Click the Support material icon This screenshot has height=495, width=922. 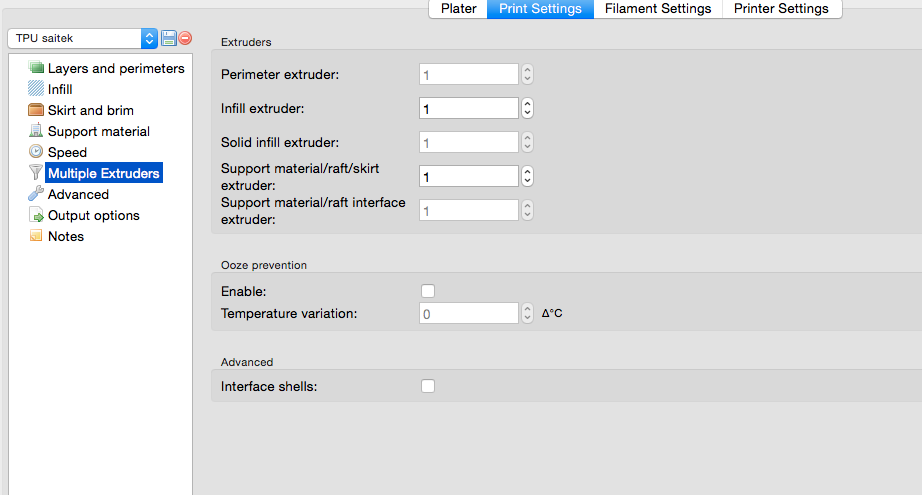pyautogui.click(x=37, y=131)
